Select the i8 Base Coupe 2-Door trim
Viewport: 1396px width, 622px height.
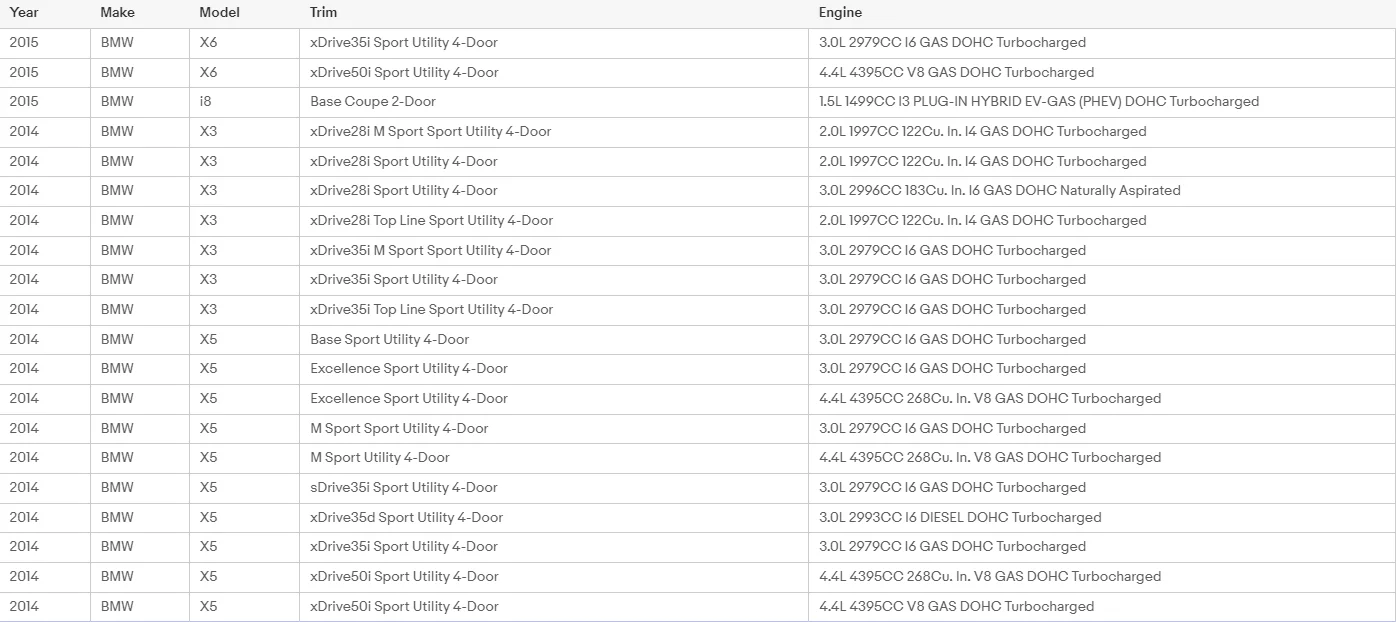(x=373, y=101)
